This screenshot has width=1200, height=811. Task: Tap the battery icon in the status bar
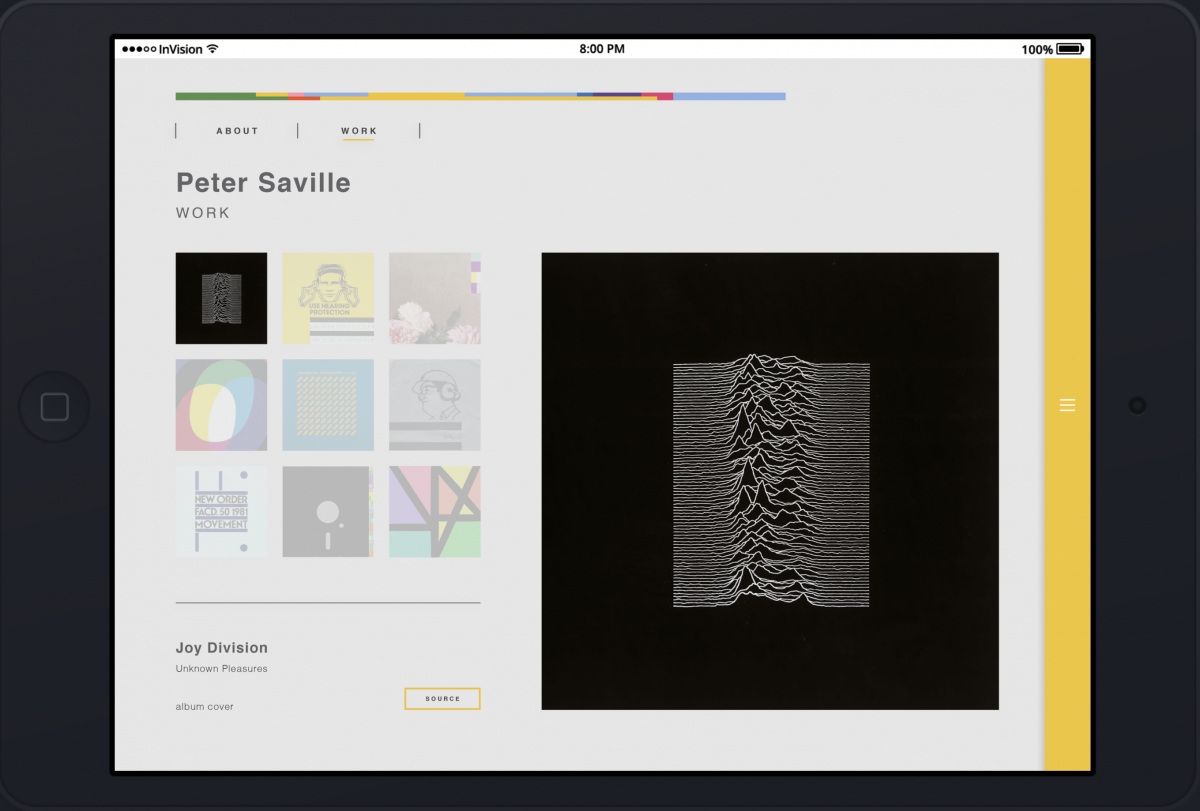pyautogui.click(x=1070, y=49)
